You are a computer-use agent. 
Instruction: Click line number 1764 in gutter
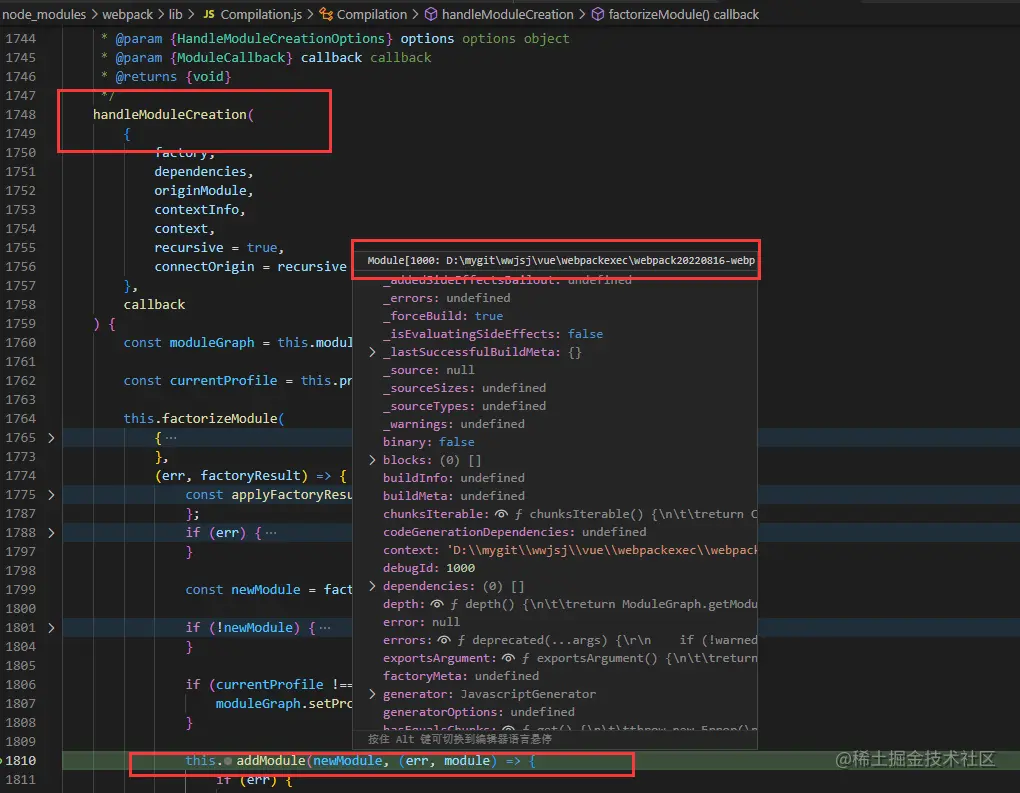[21, 418]
